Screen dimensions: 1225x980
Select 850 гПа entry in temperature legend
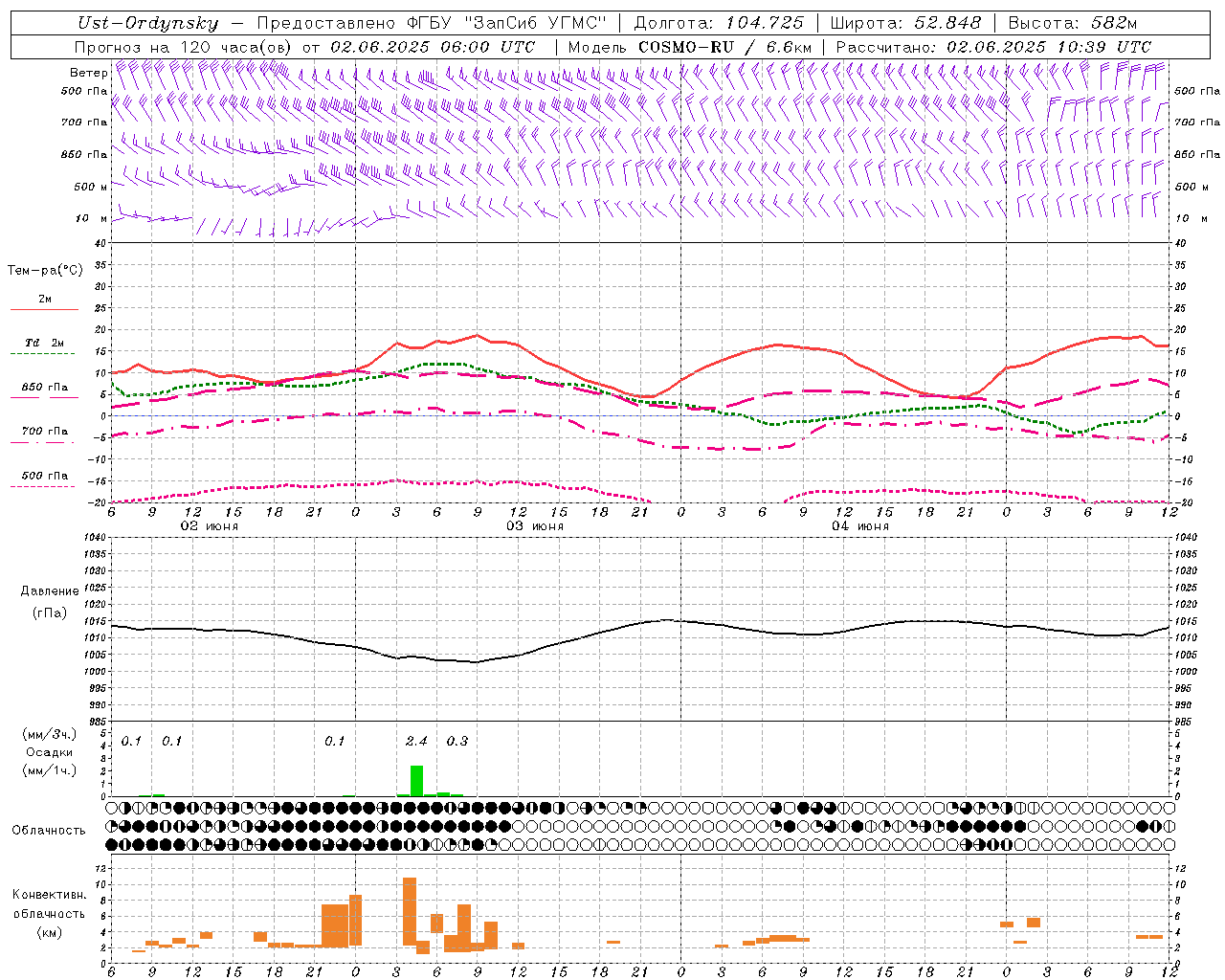click(45, 387)
